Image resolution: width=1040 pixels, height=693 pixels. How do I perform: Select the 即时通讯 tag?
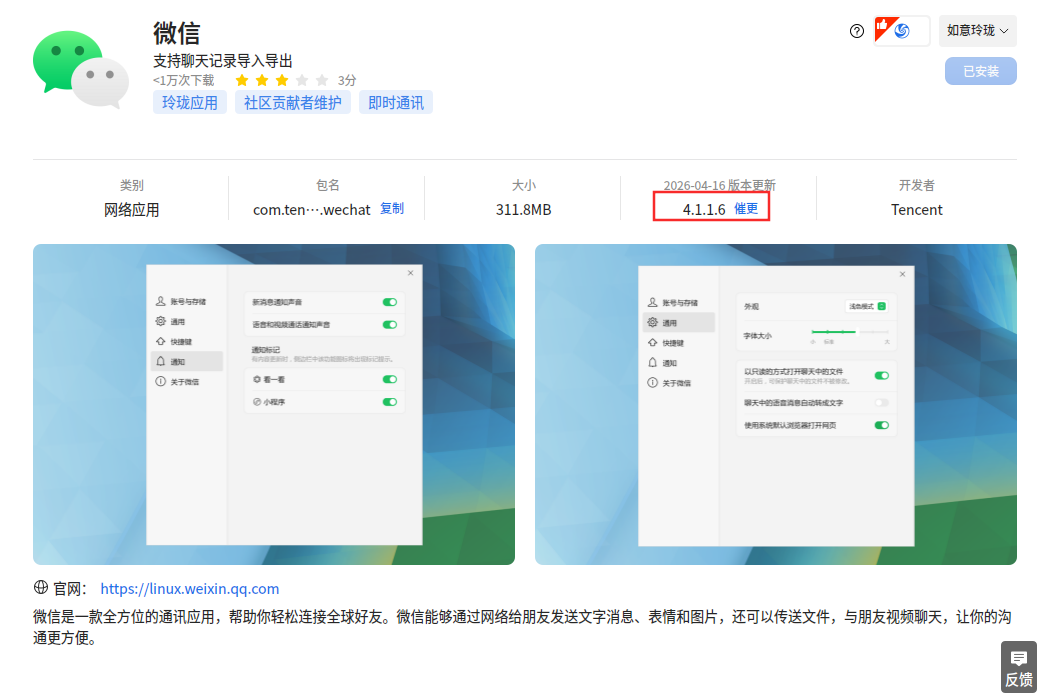point(396,103)
